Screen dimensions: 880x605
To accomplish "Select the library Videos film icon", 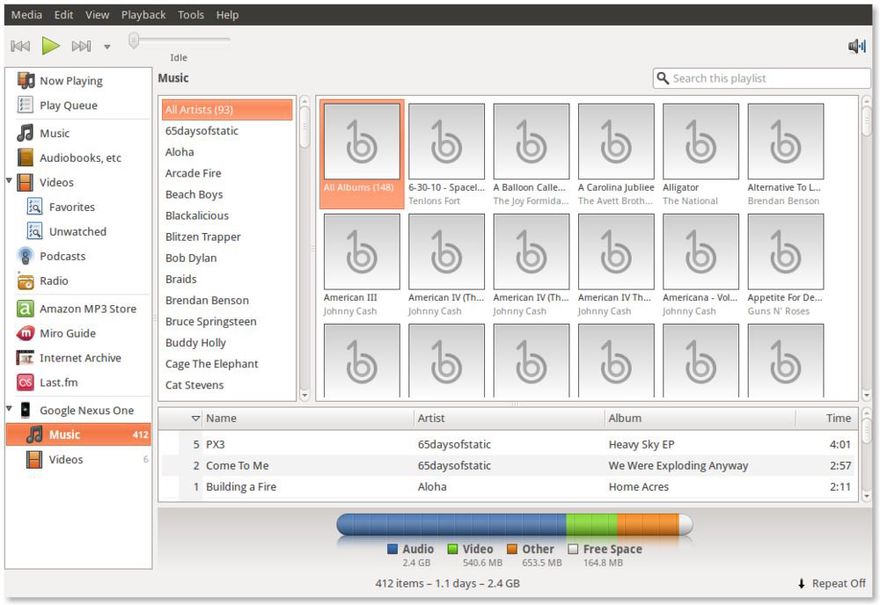I will (25, 182).
